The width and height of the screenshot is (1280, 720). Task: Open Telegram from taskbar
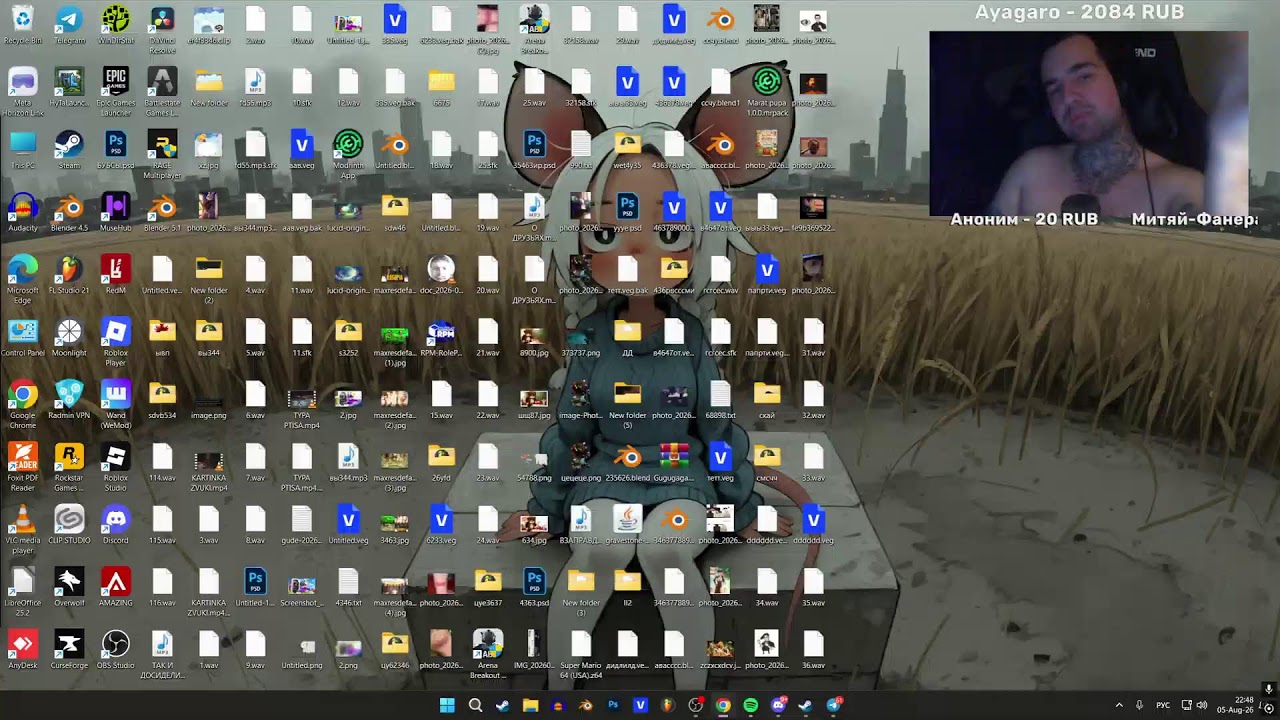pos(834,705)
